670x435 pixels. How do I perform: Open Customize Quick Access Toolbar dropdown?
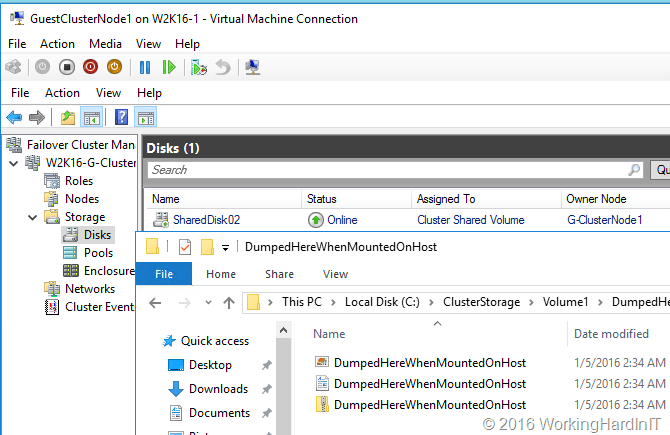tap(225, 247)
